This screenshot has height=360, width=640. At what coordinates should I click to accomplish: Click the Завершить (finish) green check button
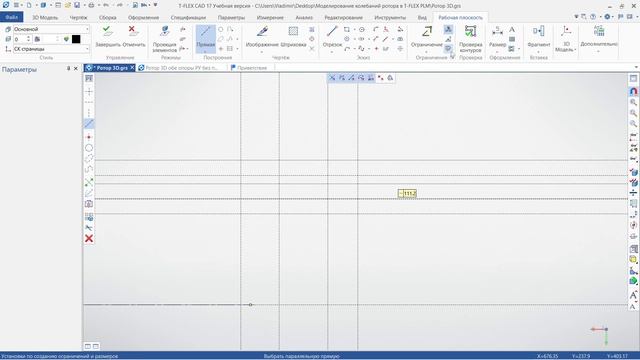coord(108,36)
